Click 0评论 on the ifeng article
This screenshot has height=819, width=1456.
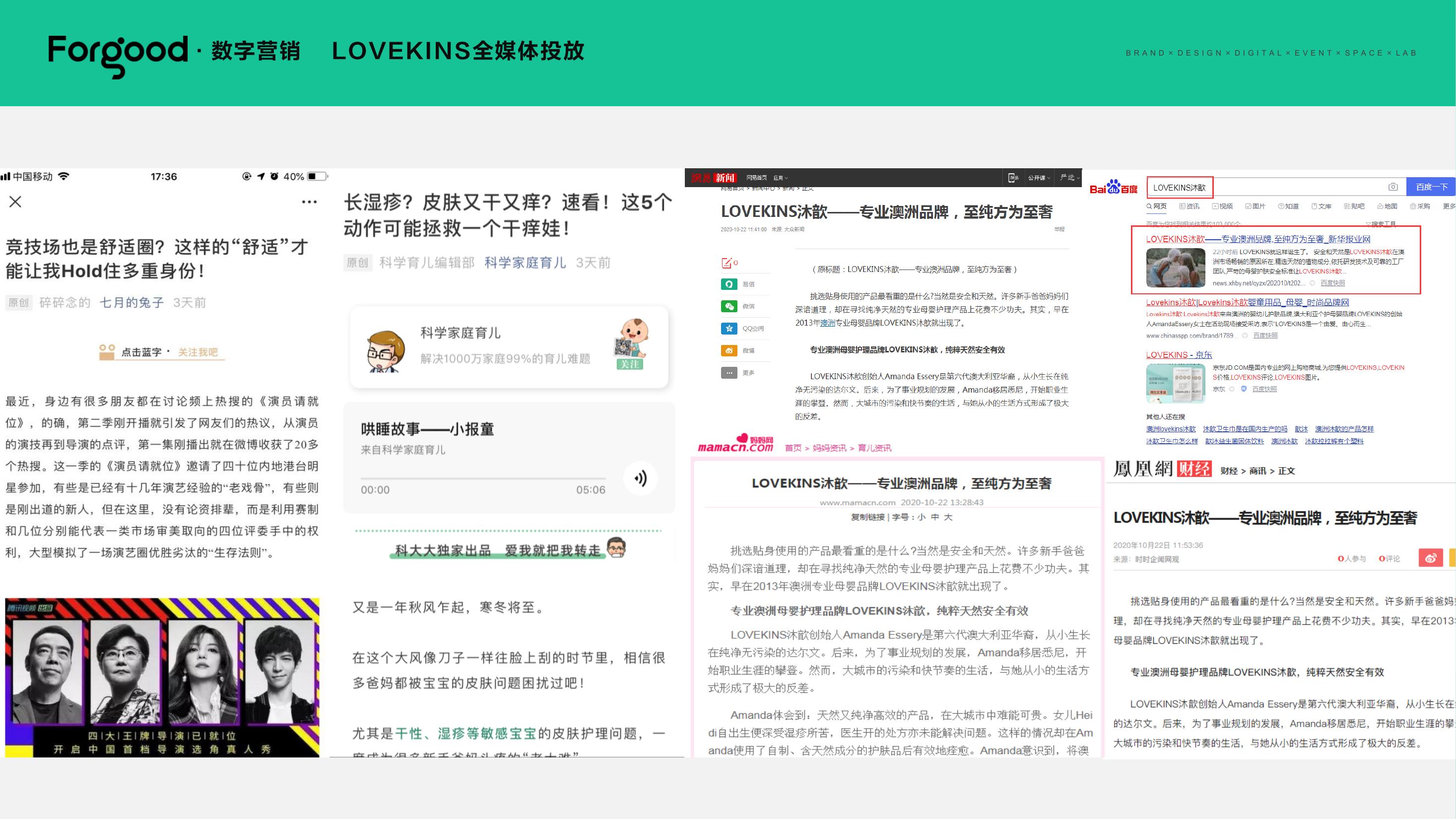pyautogui.click(x=1390, y=559)
